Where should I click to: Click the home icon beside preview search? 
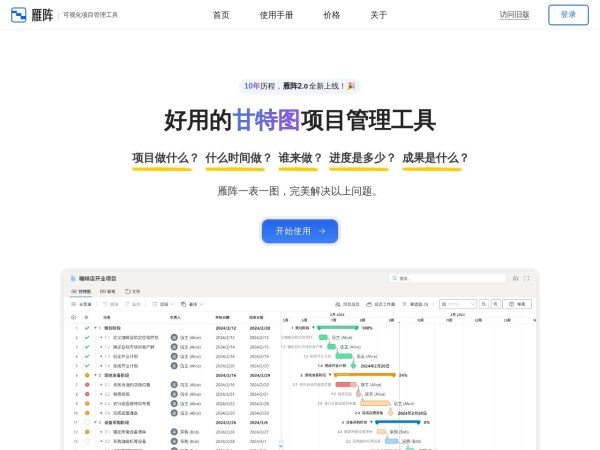point(515,278)
